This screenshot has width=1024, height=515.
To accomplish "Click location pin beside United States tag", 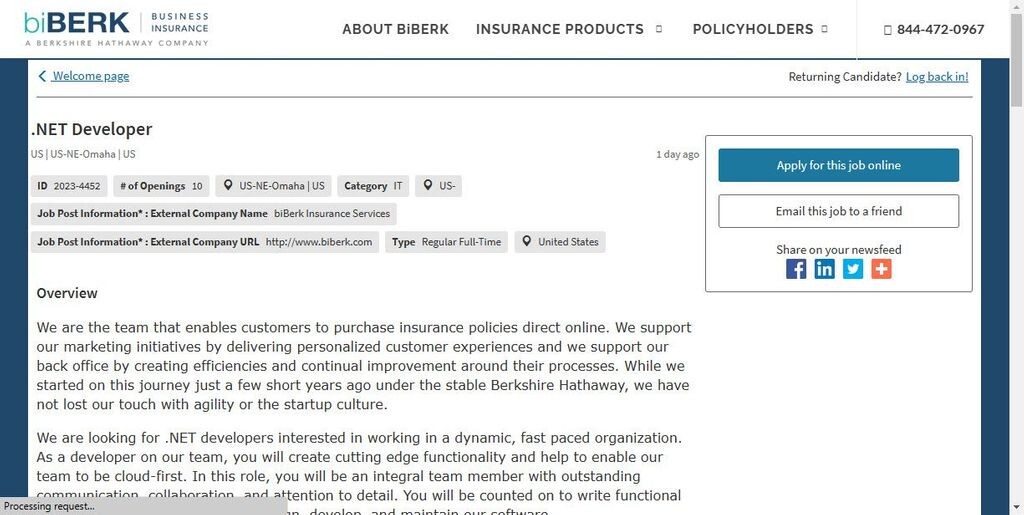I will pos(526,242).
